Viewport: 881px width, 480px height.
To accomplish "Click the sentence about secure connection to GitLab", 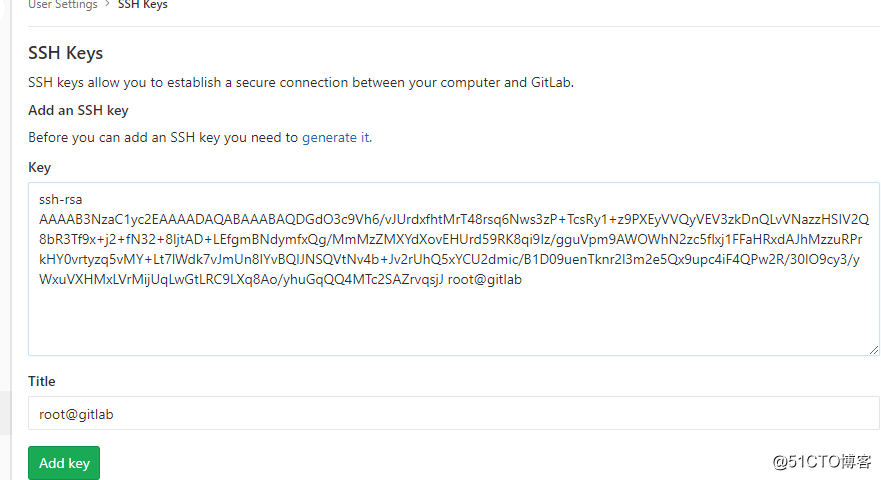I will pos(301,83).
